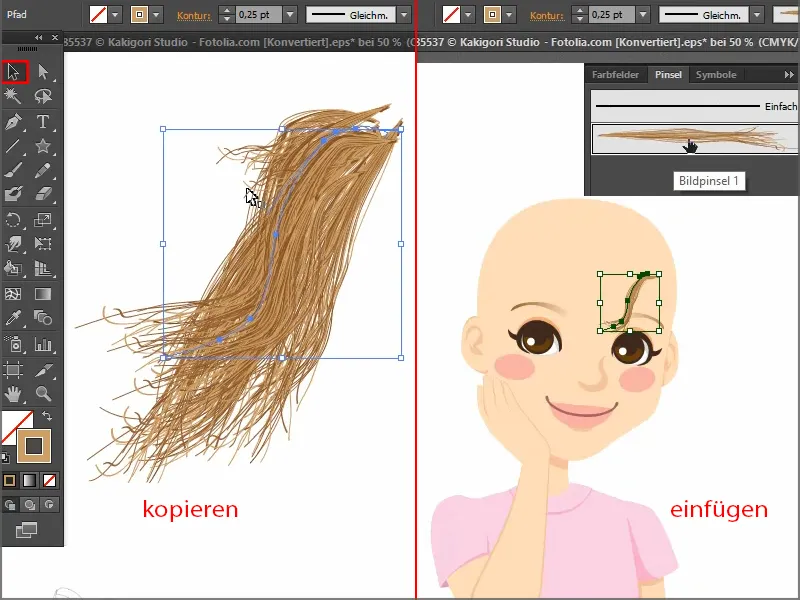Click the 0,25 pt field in left control bar
The height and width of the screenshot is (600, 800).
tap(259, 15)
